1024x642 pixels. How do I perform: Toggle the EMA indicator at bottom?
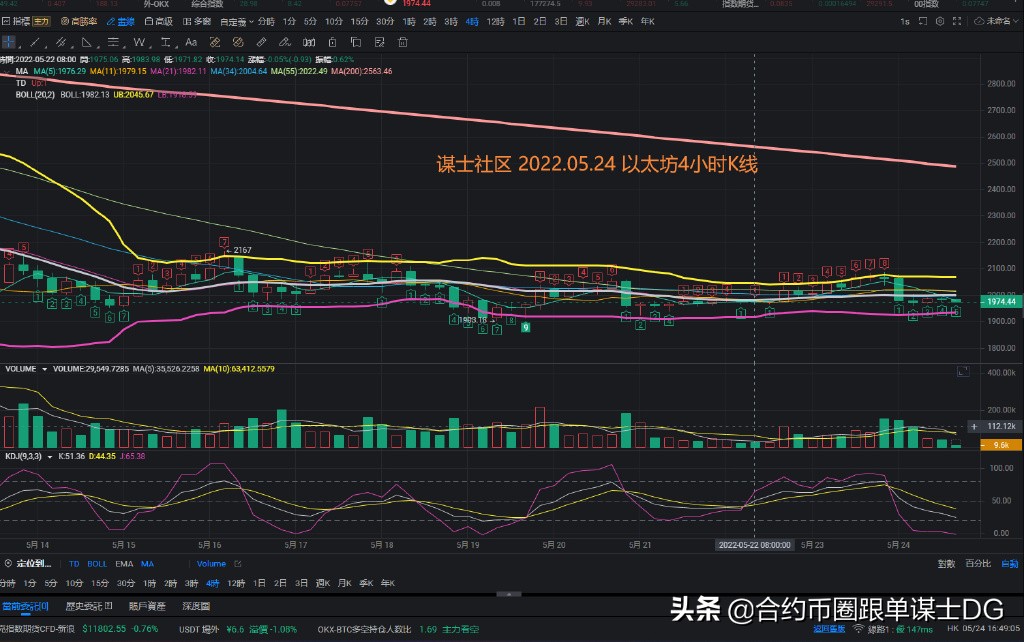click(124, 563)
